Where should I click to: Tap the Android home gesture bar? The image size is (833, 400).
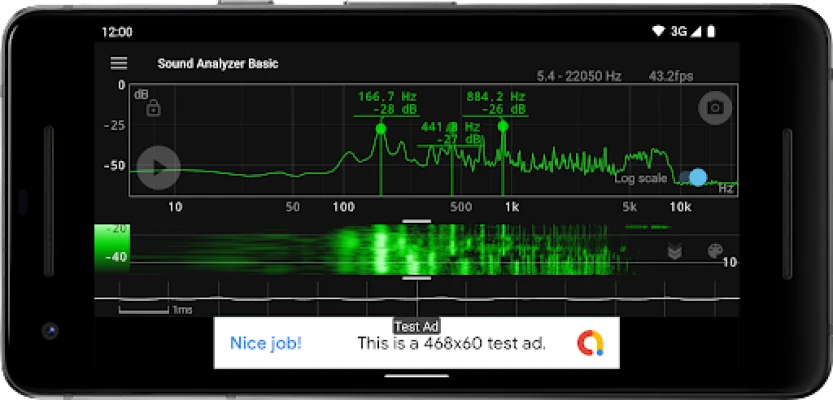tap(416, 376)
